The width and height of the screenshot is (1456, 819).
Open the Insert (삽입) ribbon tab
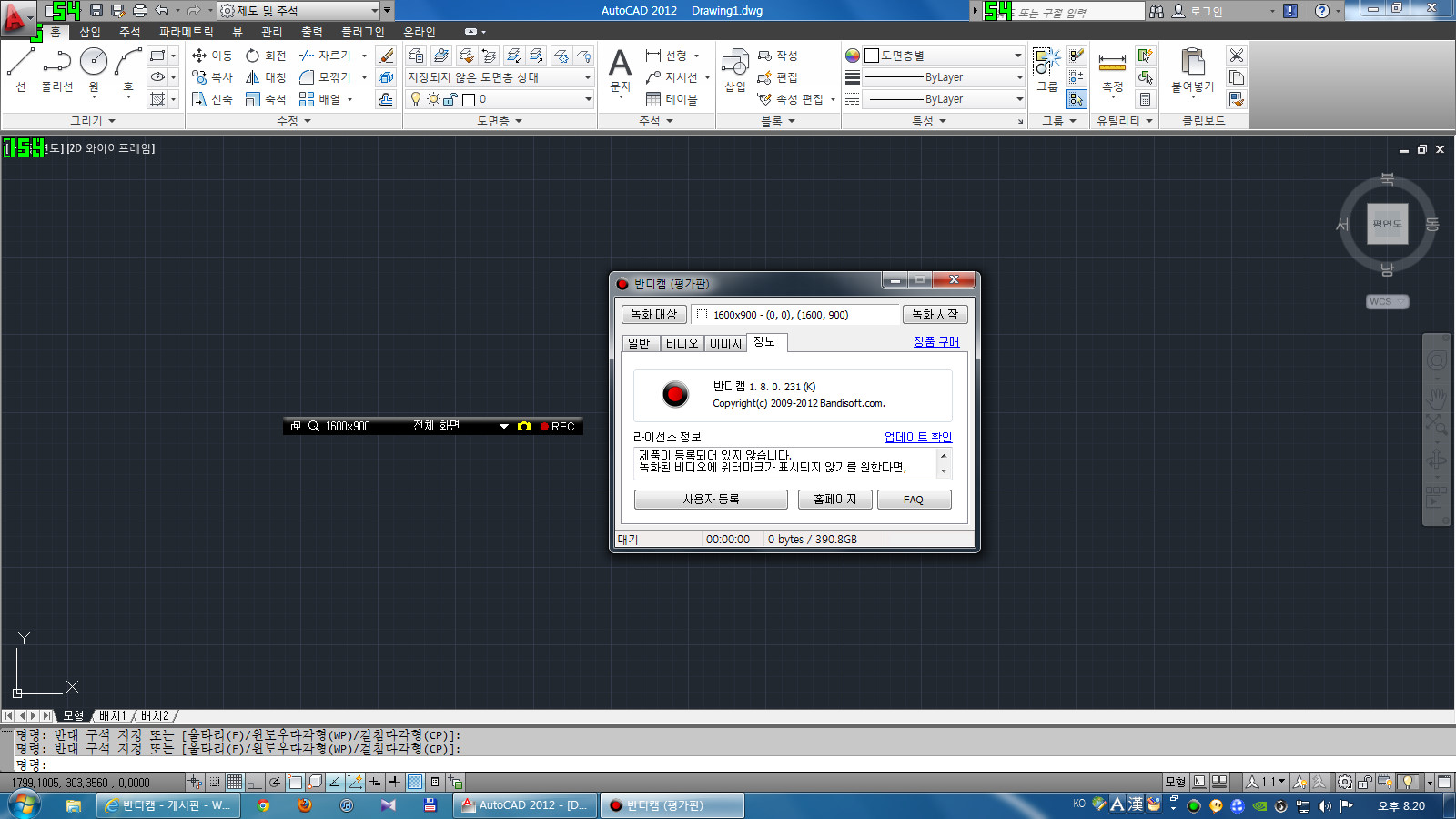(90, 32)
